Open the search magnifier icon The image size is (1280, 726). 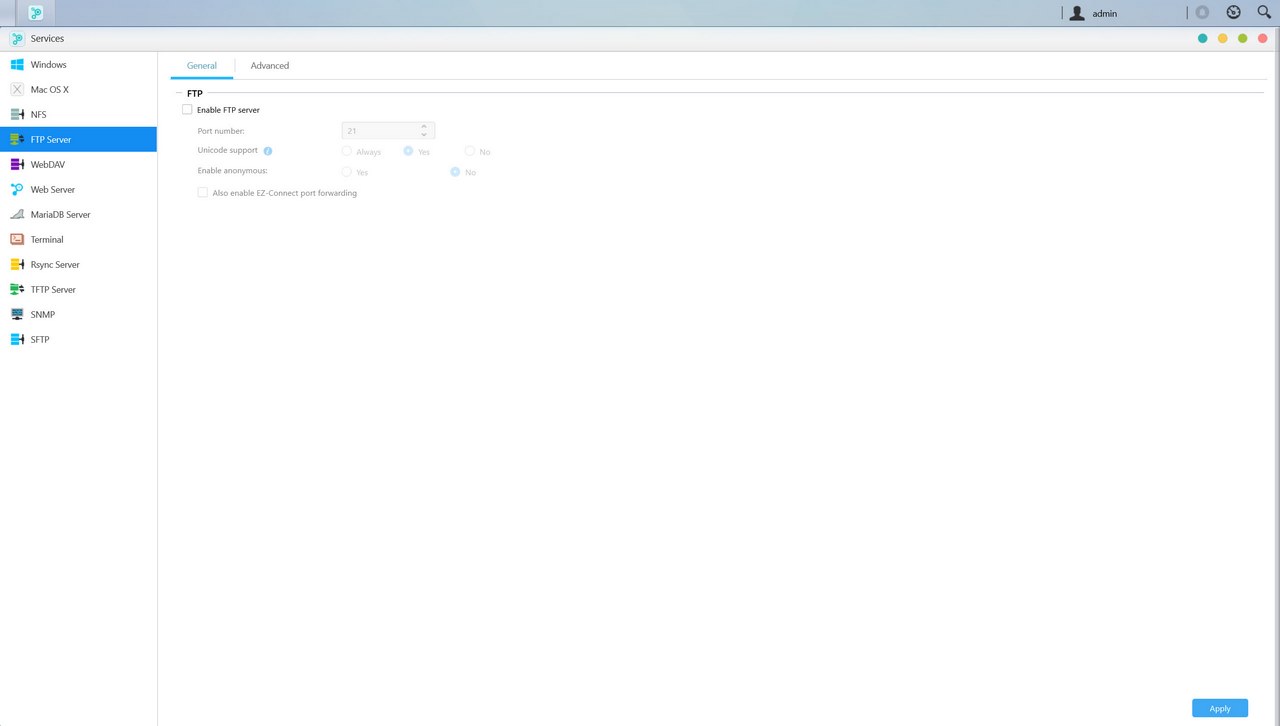1264,13
